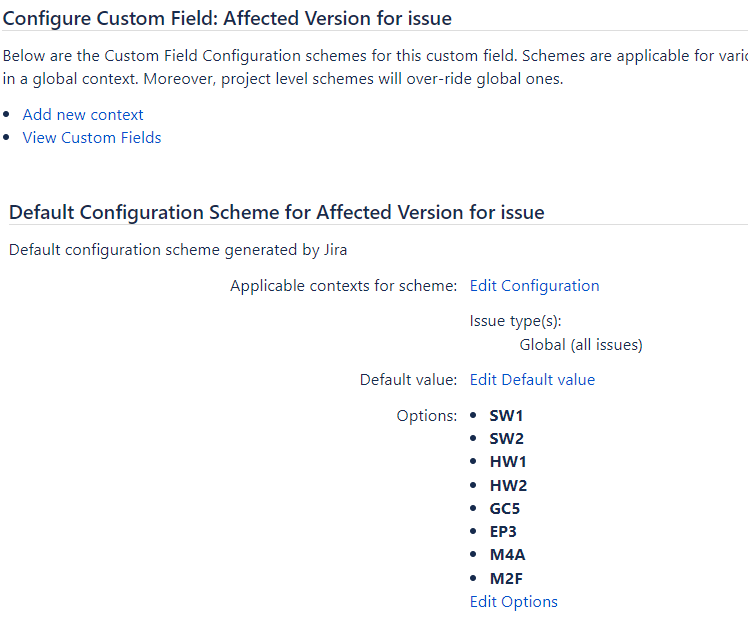Screen dimensions: 748x618
Task: Click the M2F option in the list
Action: (506, 578)
